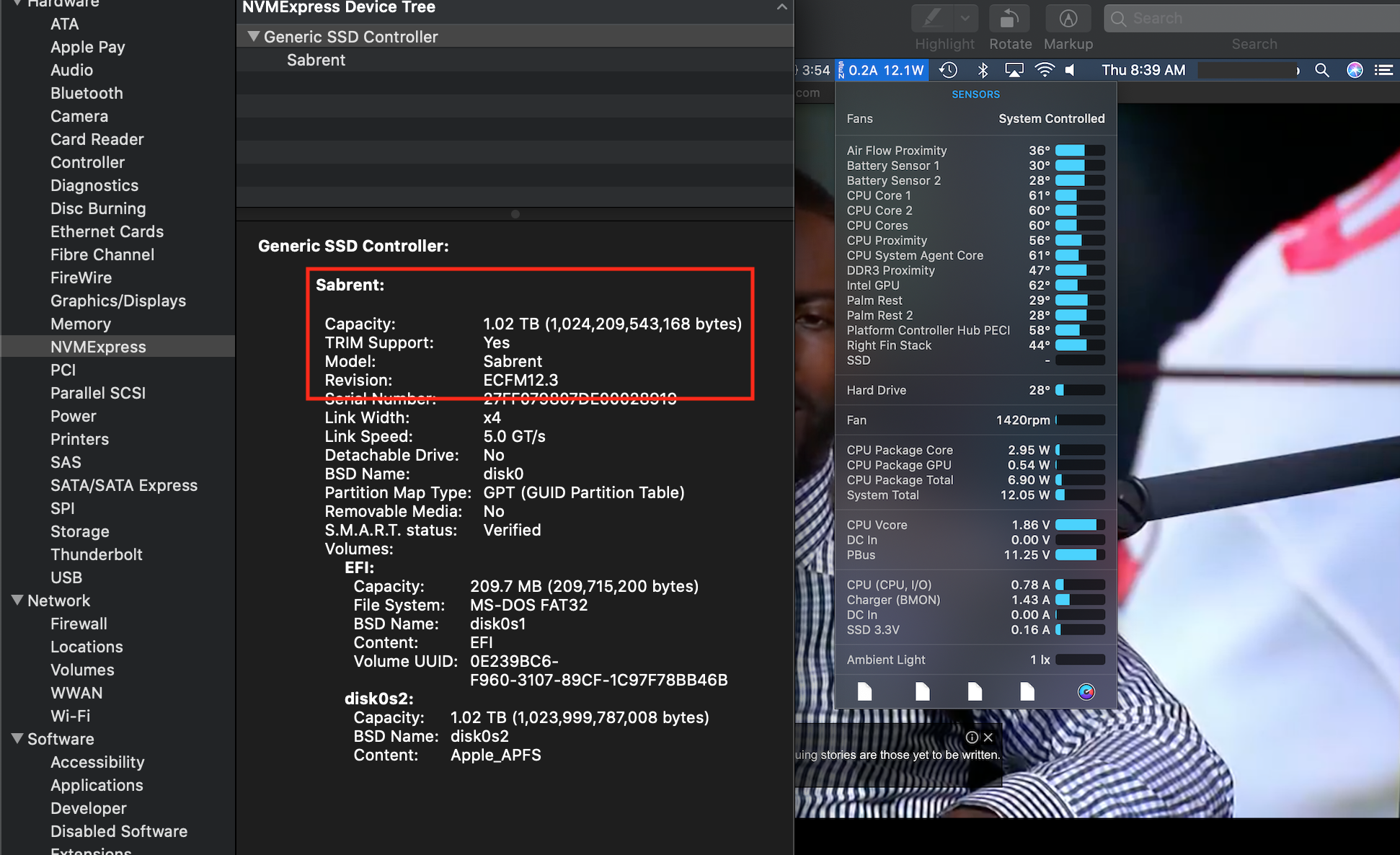Screen dimensions: 1400x855
Task: Open the AirPlay display menu icon
Action: 1014,70
